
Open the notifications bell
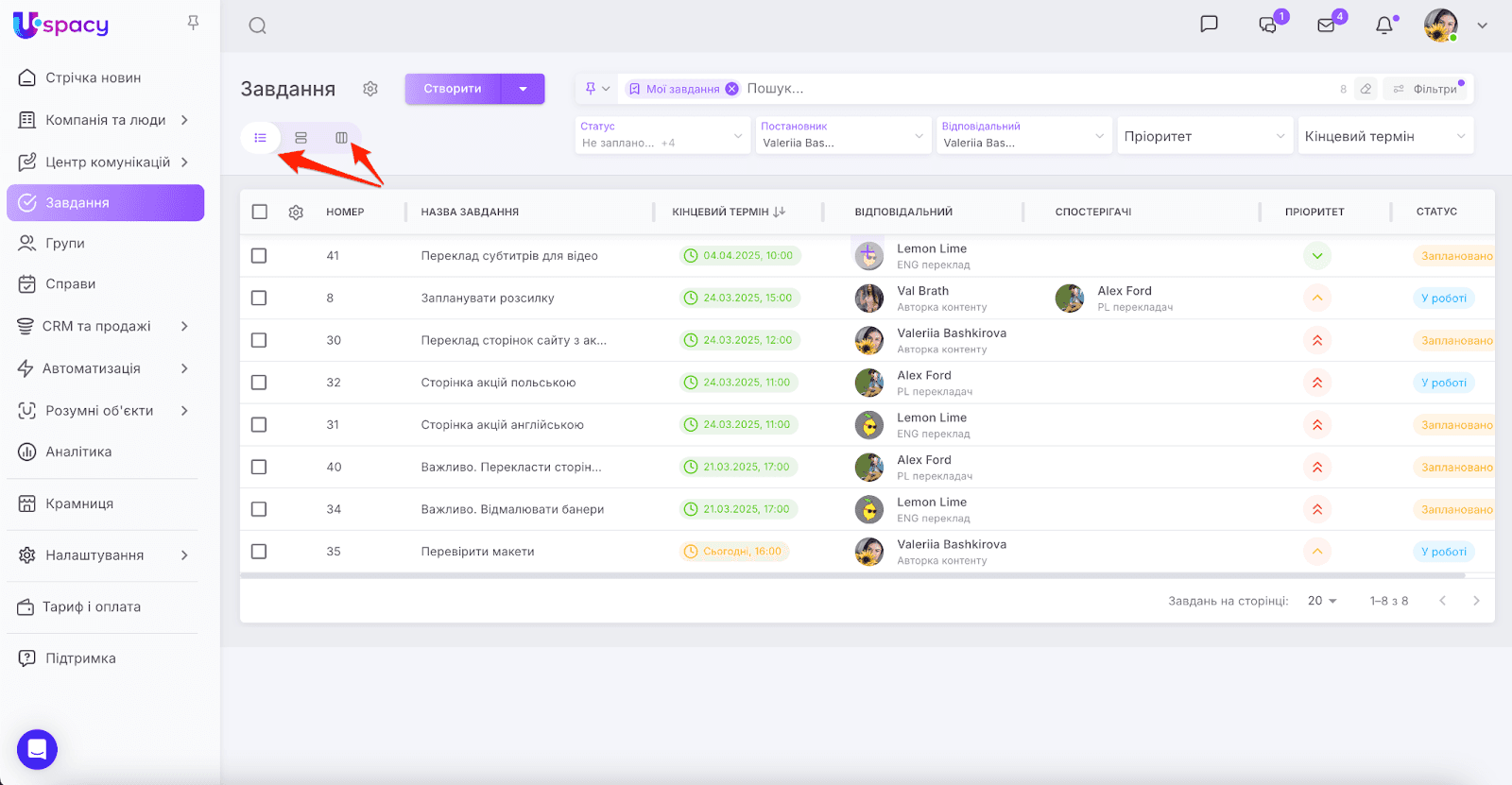pos(1384,26)
